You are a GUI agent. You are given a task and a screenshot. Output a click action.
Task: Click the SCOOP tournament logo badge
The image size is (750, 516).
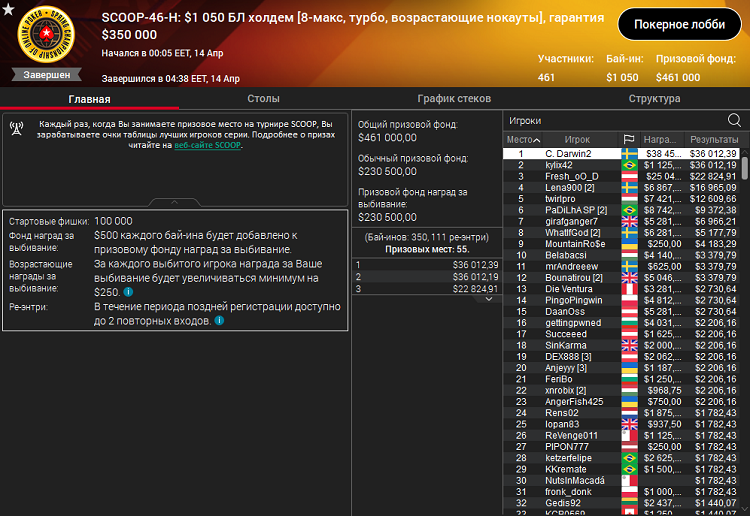[x=46, y=34]
